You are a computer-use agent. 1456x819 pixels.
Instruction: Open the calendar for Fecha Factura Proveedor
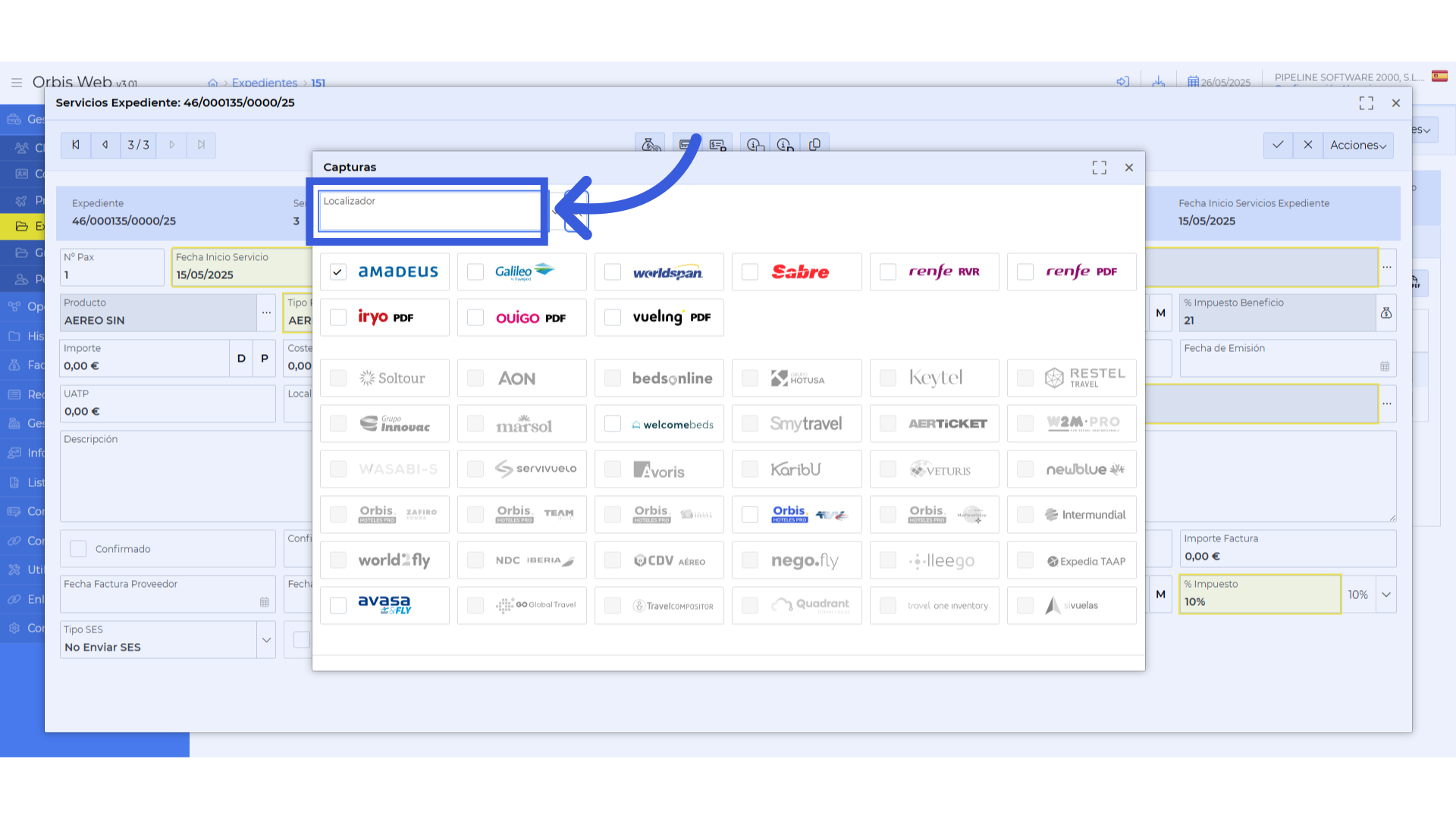(264, 602)
